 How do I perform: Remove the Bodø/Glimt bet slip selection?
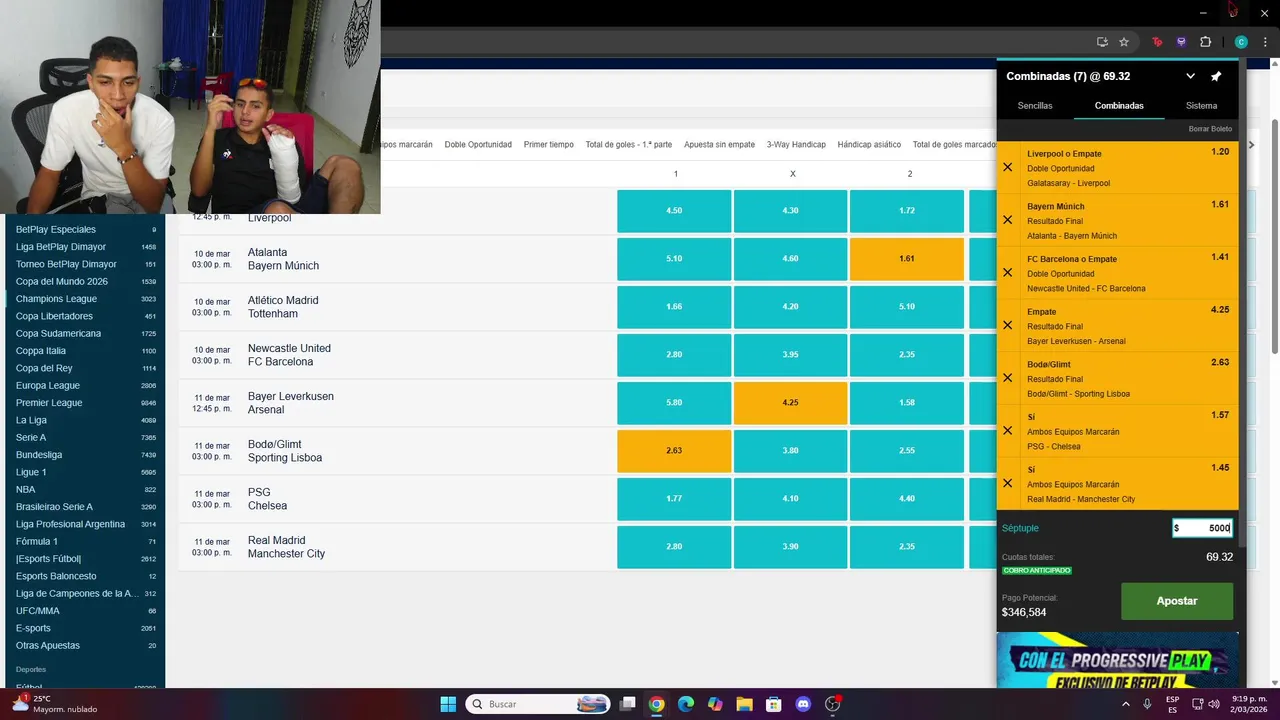click(x=1007, y=378)
